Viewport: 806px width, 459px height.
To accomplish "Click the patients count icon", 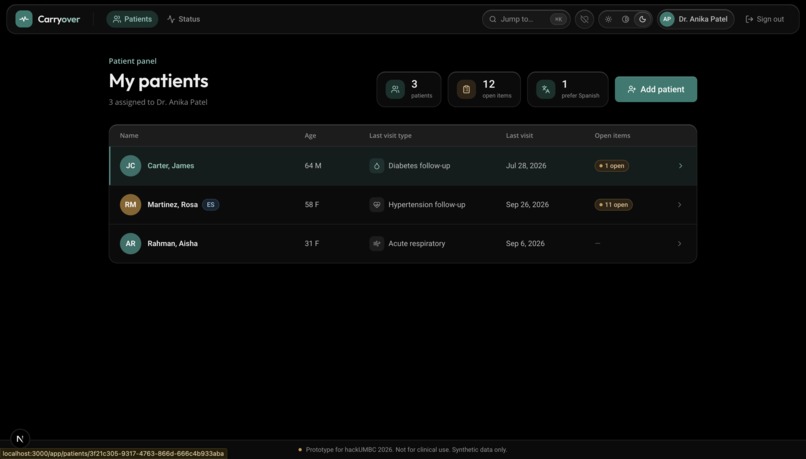I will [395, 89].
